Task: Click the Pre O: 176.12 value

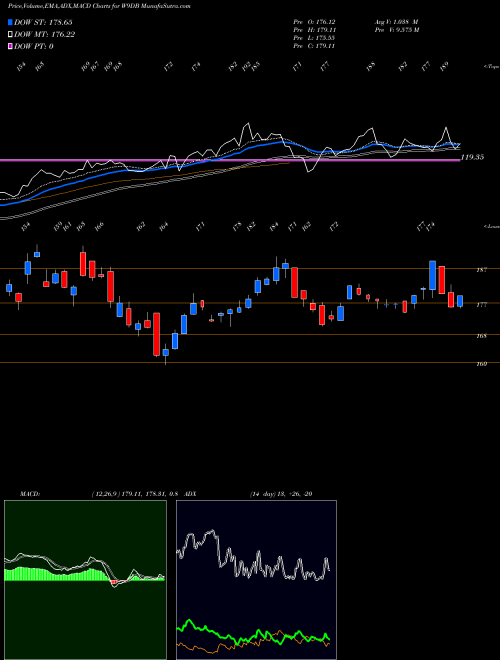Action: coord(314,21)
